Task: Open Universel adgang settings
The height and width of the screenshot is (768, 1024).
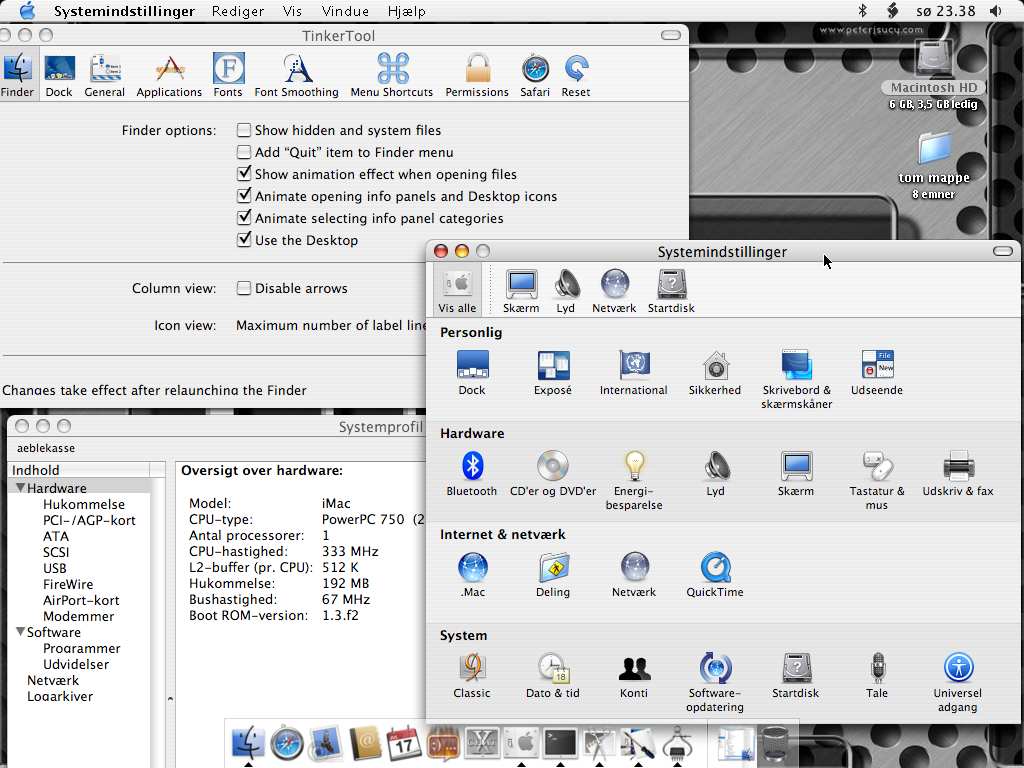Action: (958, 669)
